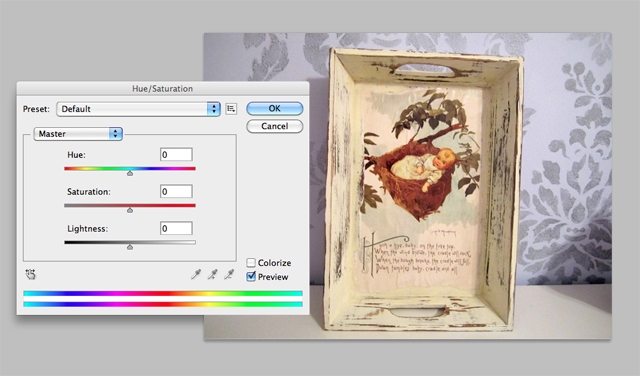Uncheck the Preview checkbox
Viewport: 640px width, 376px height.
(251, 276)
